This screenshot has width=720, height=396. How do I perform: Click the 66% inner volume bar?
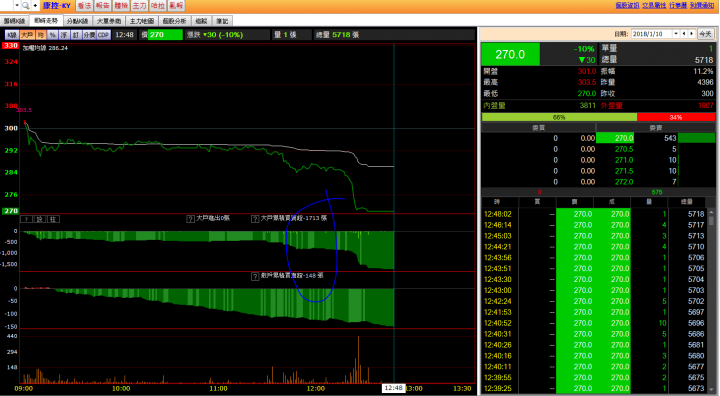click(x=559, y=117)
